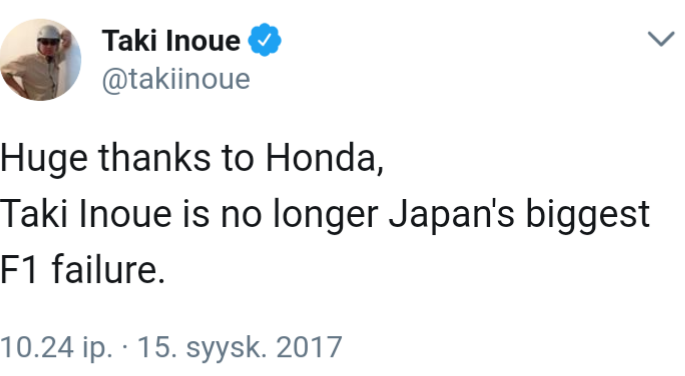This screenshot has width=685, height=376.
Task: Click the blue verified badge icon
Action: click(264, 40)
